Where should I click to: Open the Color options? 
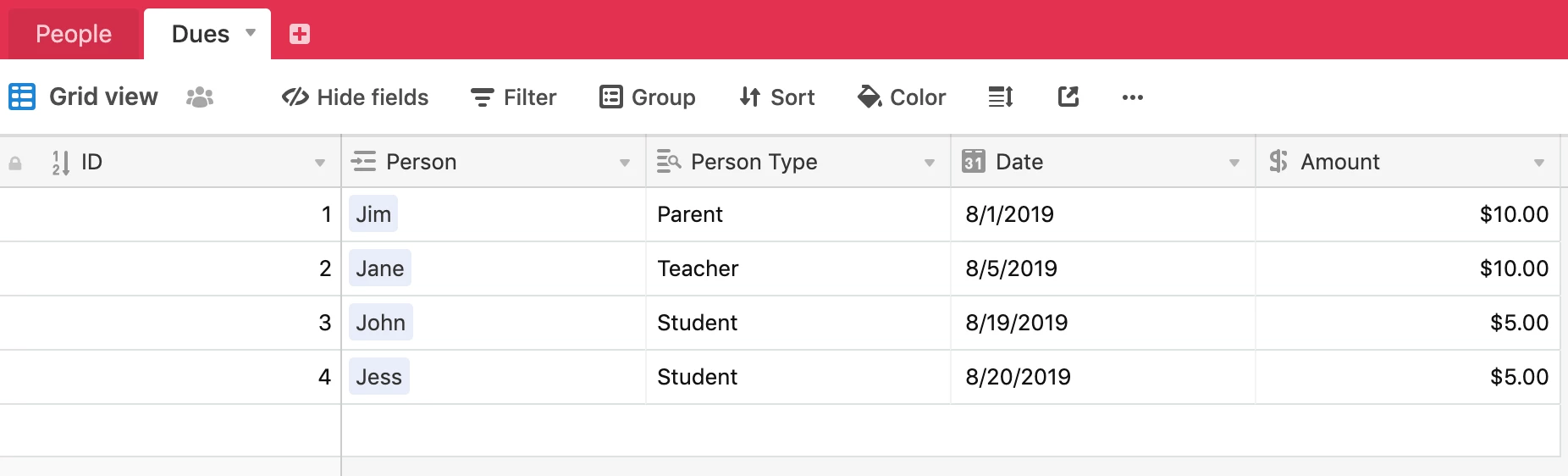902,97
